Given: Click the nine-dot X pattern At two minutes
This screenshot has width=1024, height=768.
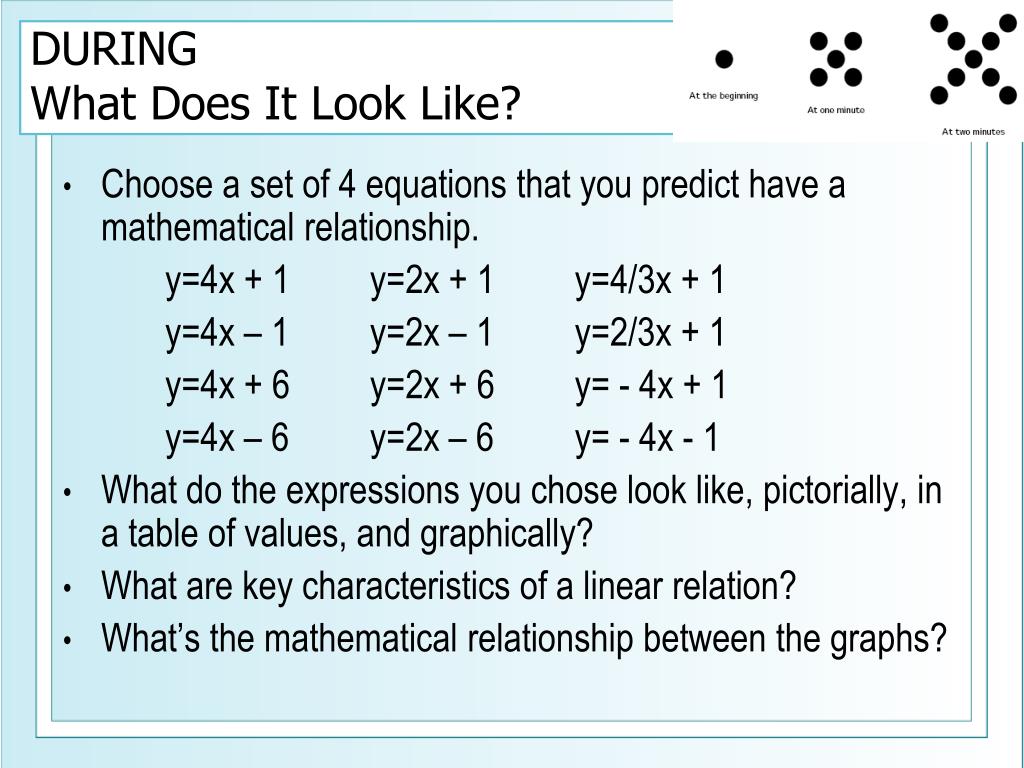Looking at the screenshot, I should (x=974, y=59).
